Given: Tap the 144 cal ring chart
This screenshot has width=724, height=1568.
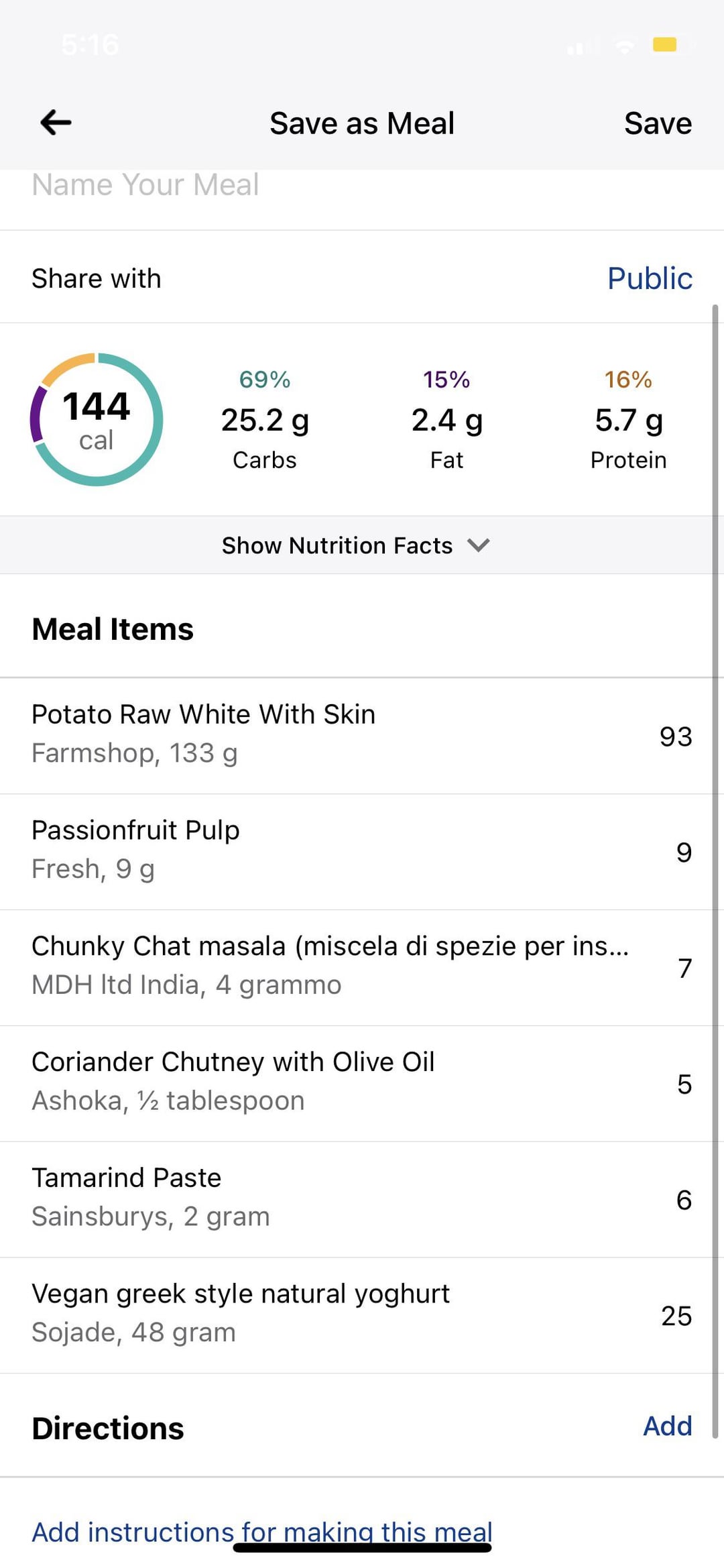Looking at the screenshot, I should 97,419.
